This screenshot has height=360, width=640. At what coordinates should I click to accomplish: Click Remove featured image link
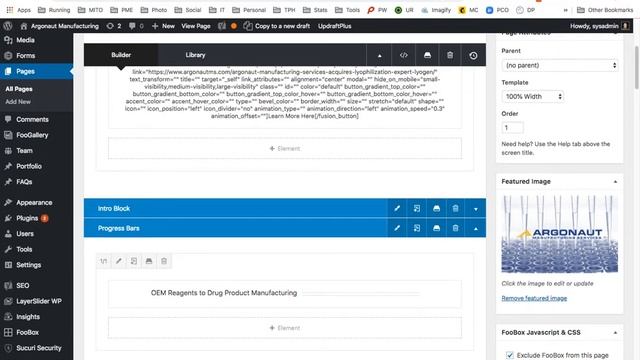coord(534,298)
